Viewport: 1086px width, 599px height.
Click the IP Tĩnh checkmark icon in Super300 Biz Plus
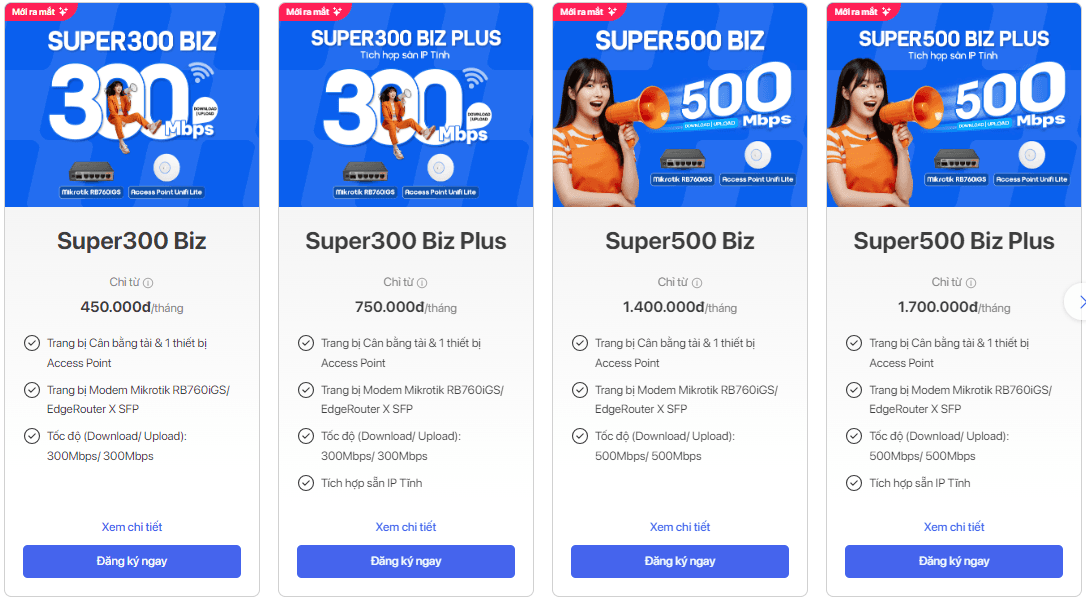point(306,483)
